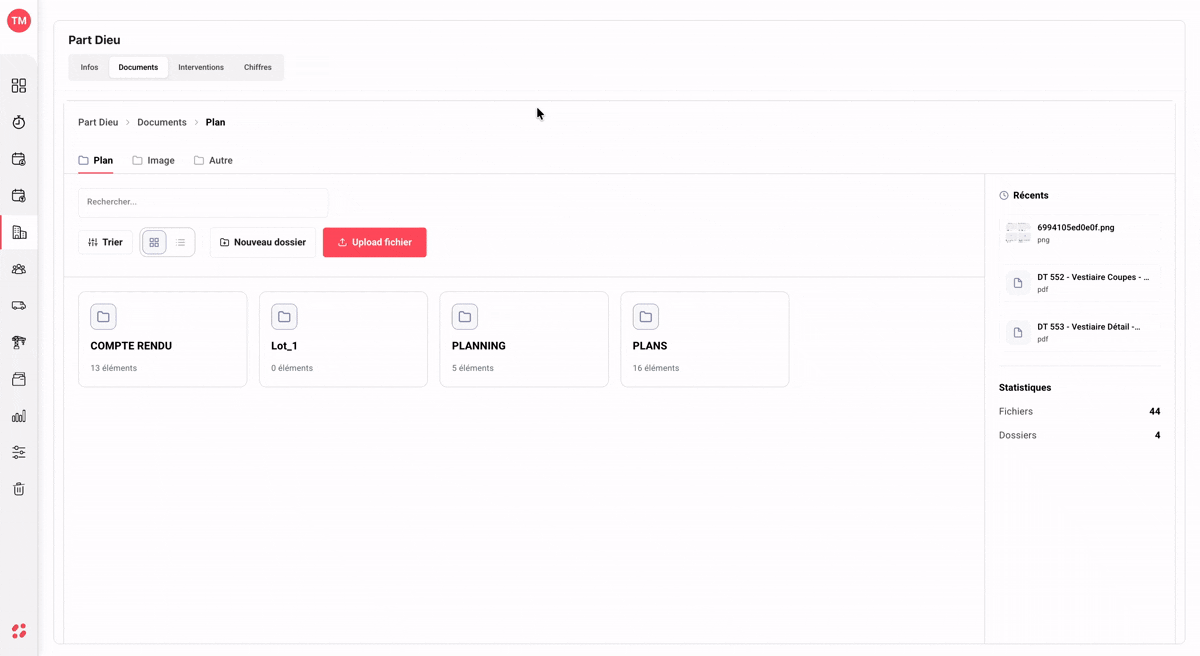Viewport: 1200px width, 656px height.
Task: Switch to the Infos tab
Action: click(89, 67)
